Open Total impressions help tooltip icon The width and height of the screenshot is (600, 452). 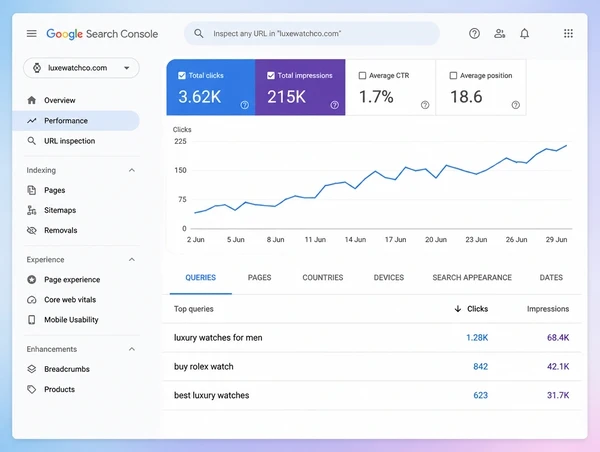click(334, 105)
